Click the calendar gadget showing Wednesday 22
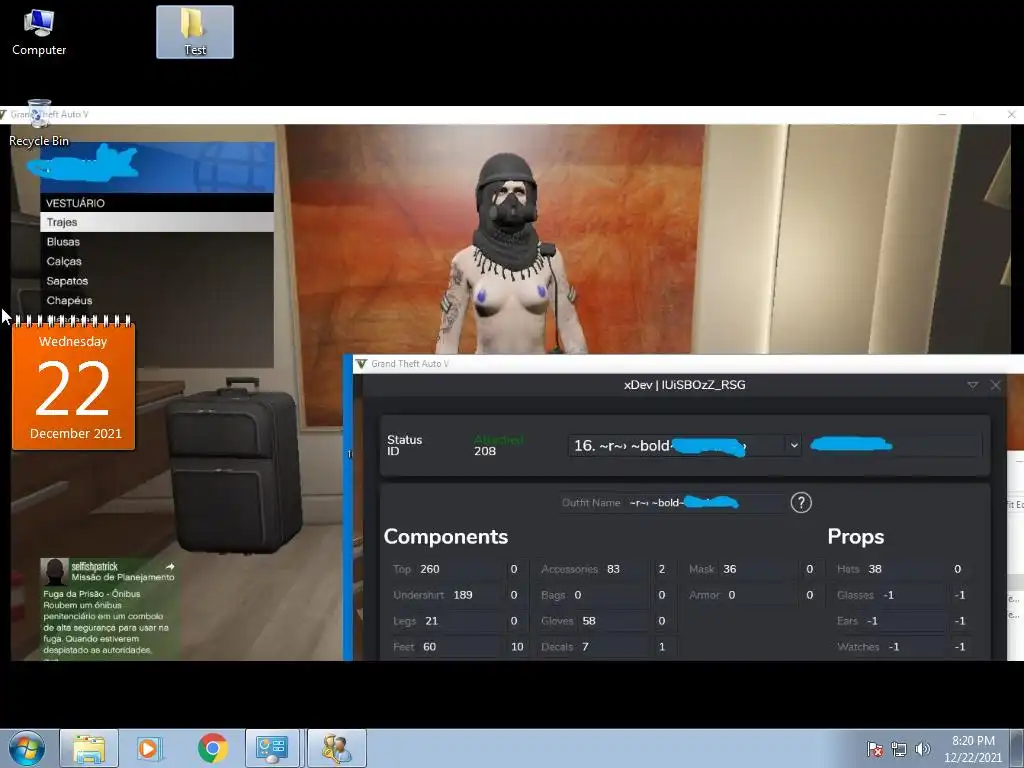The height and width of the screenshot is (768, 1024). point(73,384)
